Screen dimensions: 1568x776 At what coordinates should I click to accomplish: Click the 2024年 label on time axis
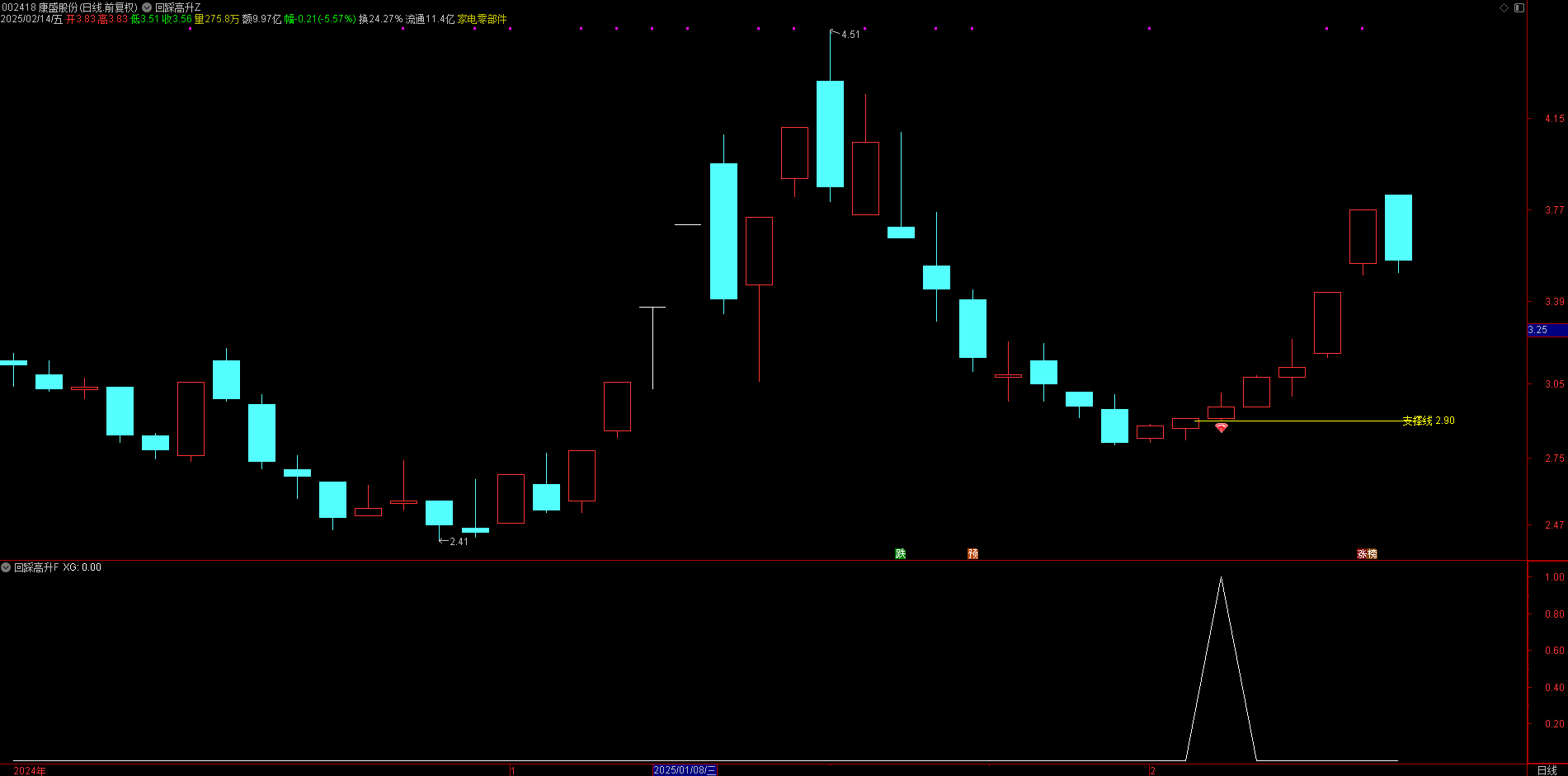point(30,771)
